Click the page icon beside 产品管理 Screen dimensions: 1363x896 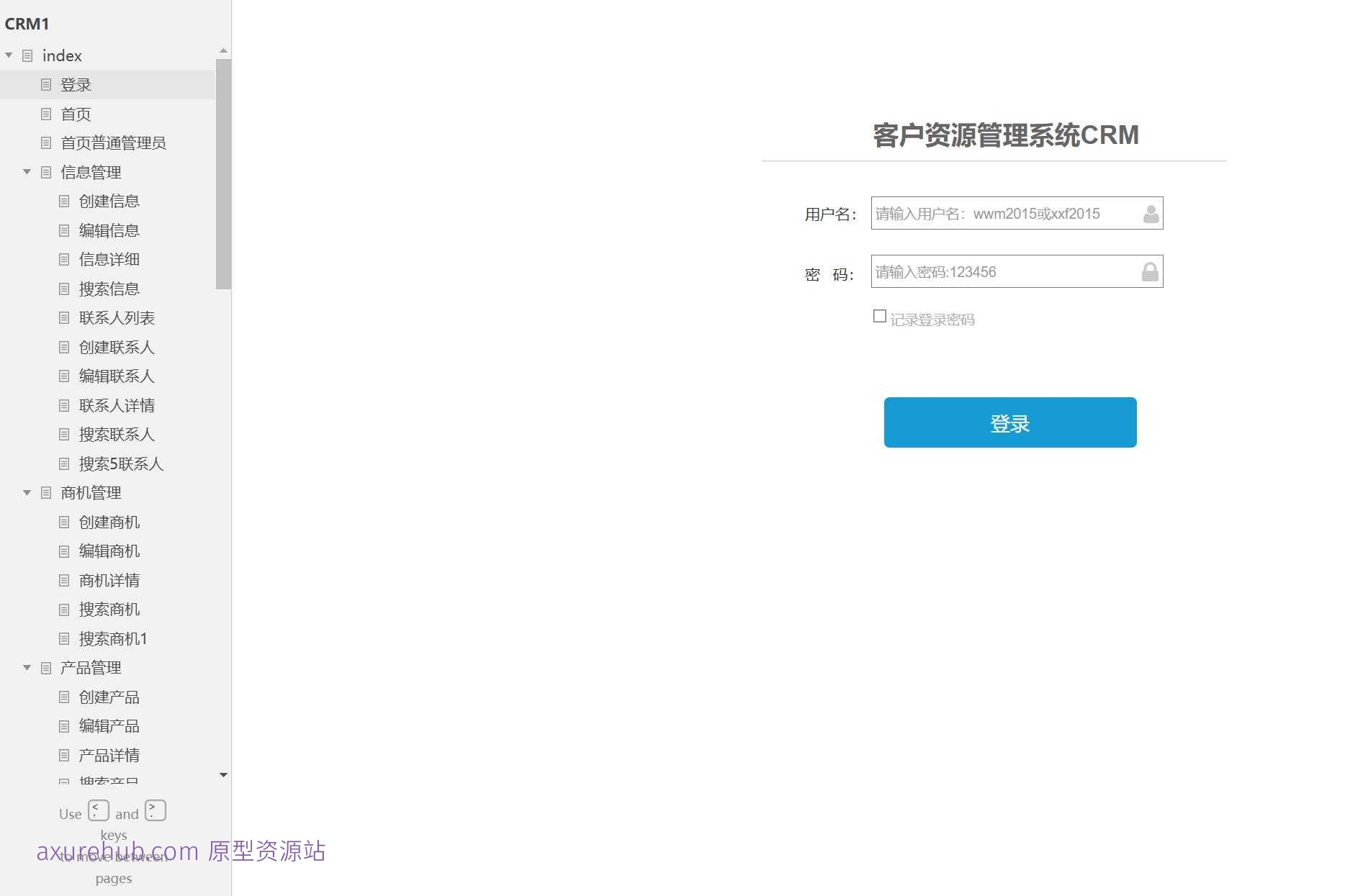pyautogui.click(x=45, y=667)
